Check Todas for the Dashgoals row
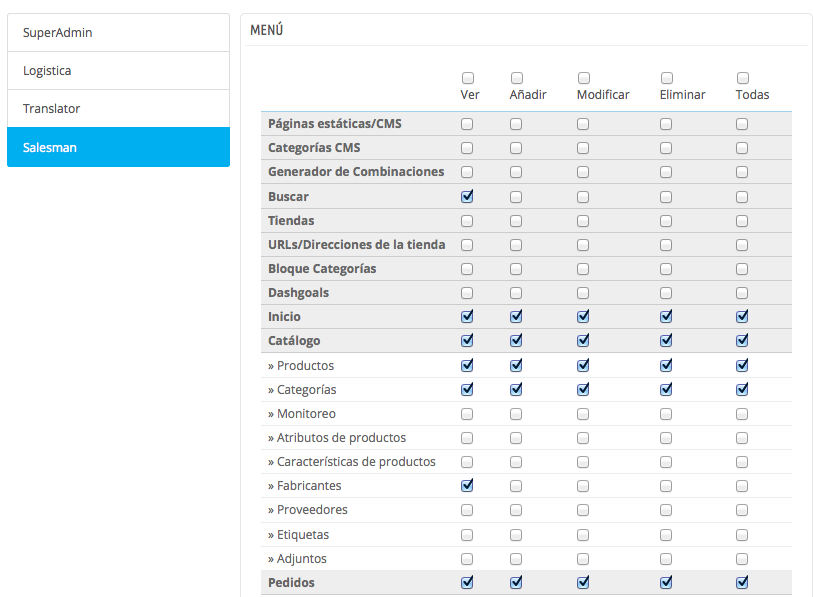813x597 pixels. click(x=742, y=293)
